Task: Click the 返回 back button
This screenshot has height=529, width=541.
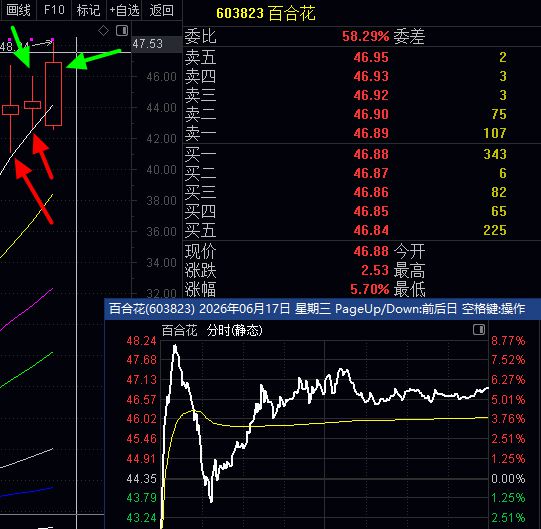Action: 161,10
